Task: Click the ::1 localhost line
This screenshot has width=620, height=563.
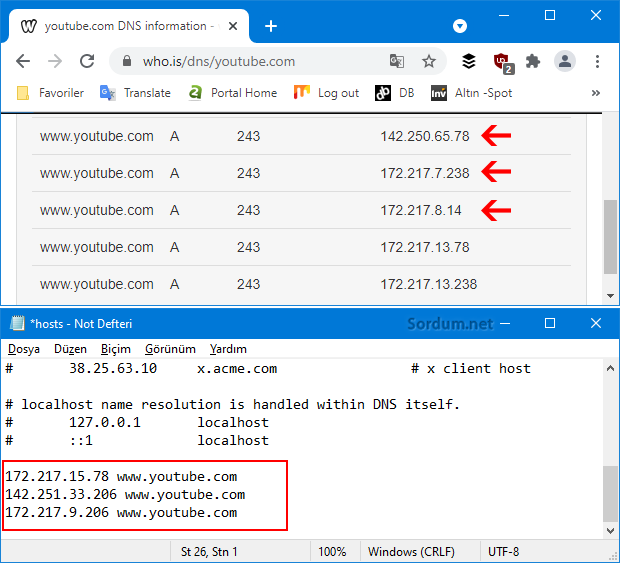Action: click(137, 440)
